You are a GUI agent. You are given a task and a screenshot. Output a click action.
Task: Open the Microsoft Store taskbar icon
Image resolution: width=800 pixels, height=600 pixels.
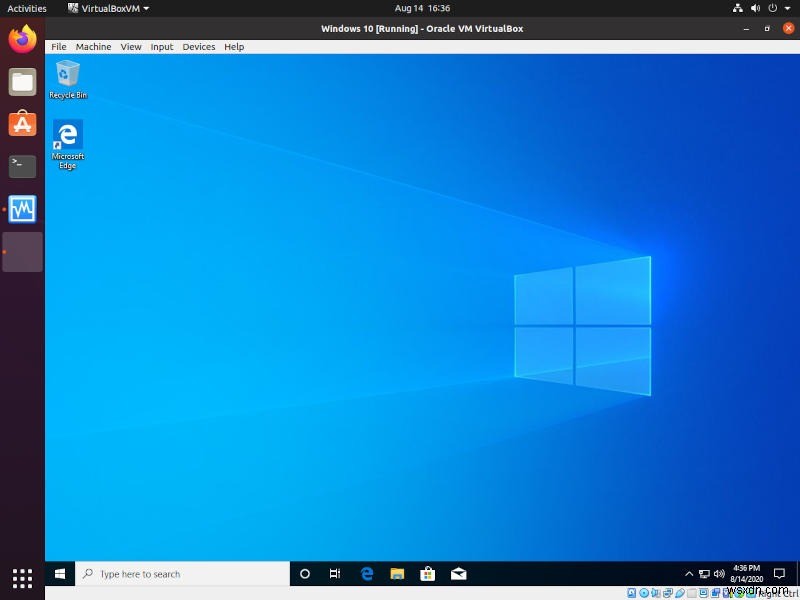(428, 573)
